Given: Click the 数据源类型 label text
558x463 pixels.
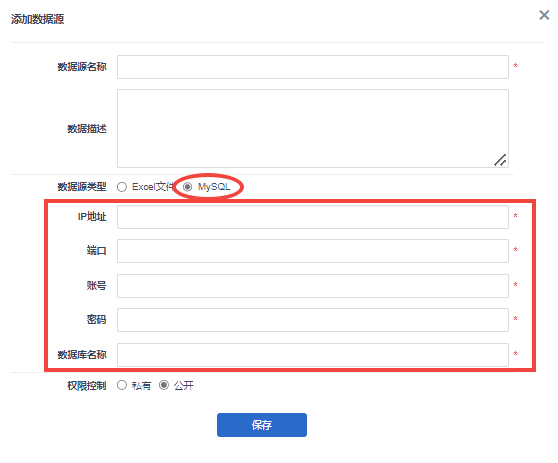Looking at the screenshot, I should coord(82,187).
